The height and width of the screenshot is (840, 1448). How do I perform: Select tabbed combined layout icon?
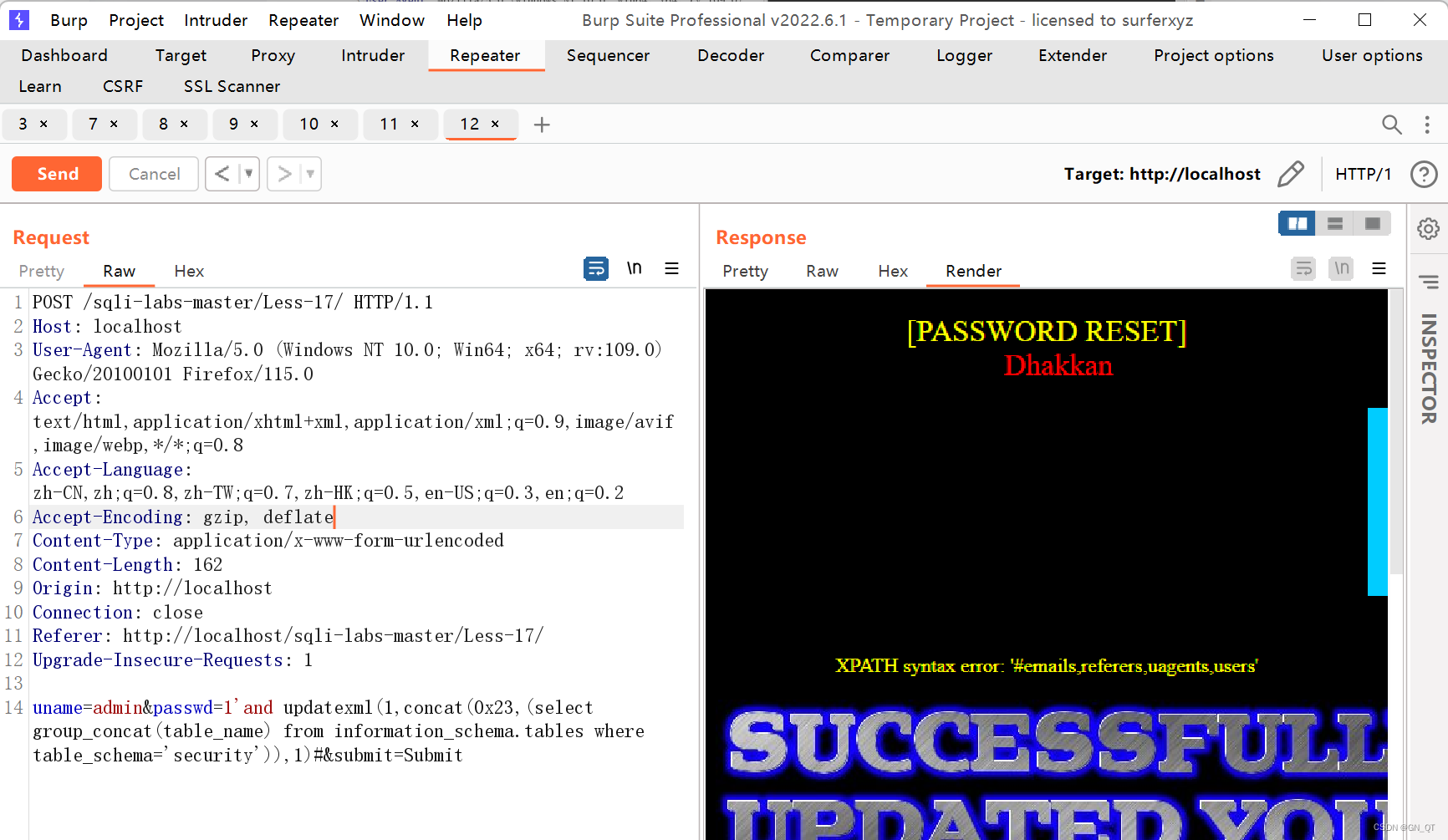(1372, 223)
